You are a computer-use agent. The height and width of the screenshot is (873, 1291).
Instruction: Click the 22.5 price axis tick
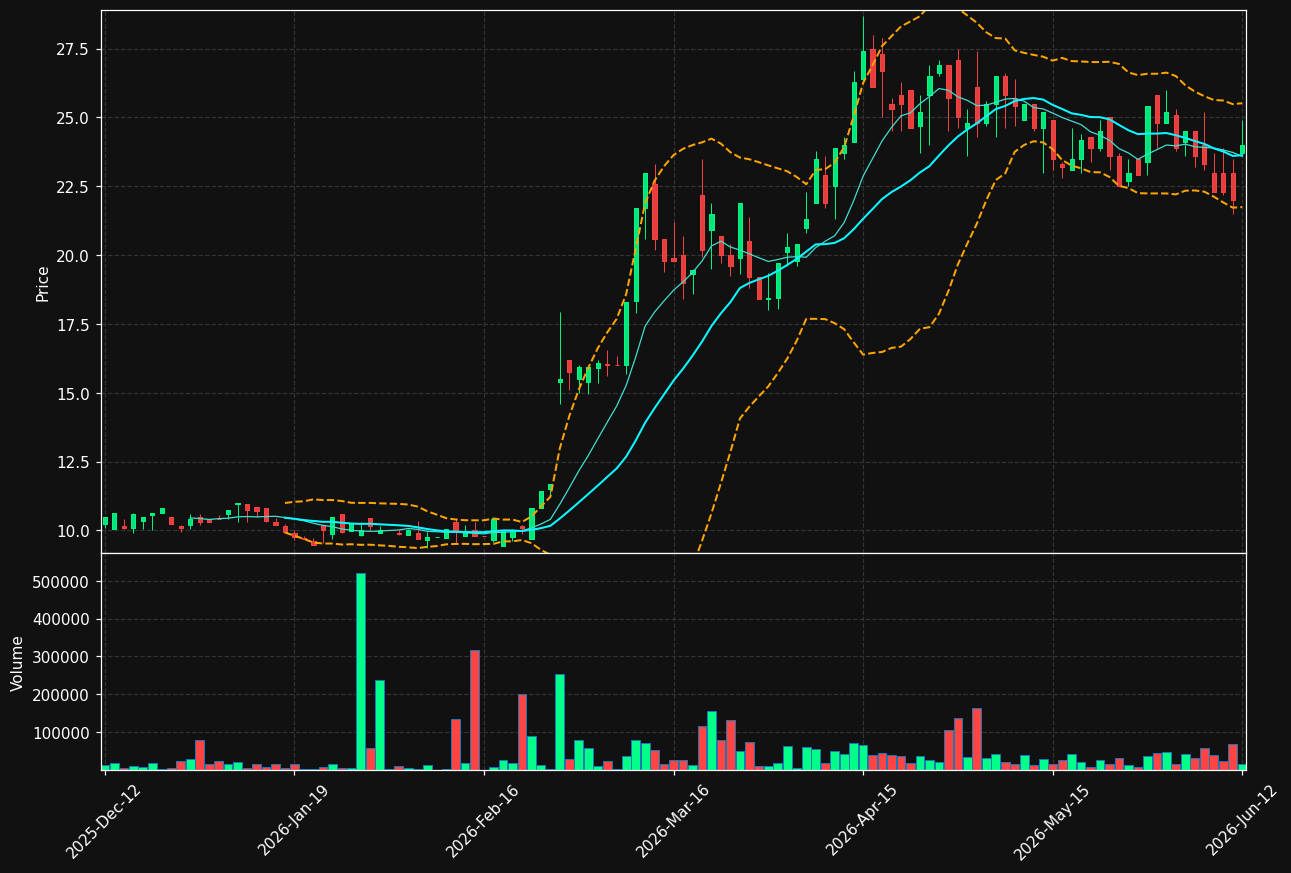tap(75, 187)
